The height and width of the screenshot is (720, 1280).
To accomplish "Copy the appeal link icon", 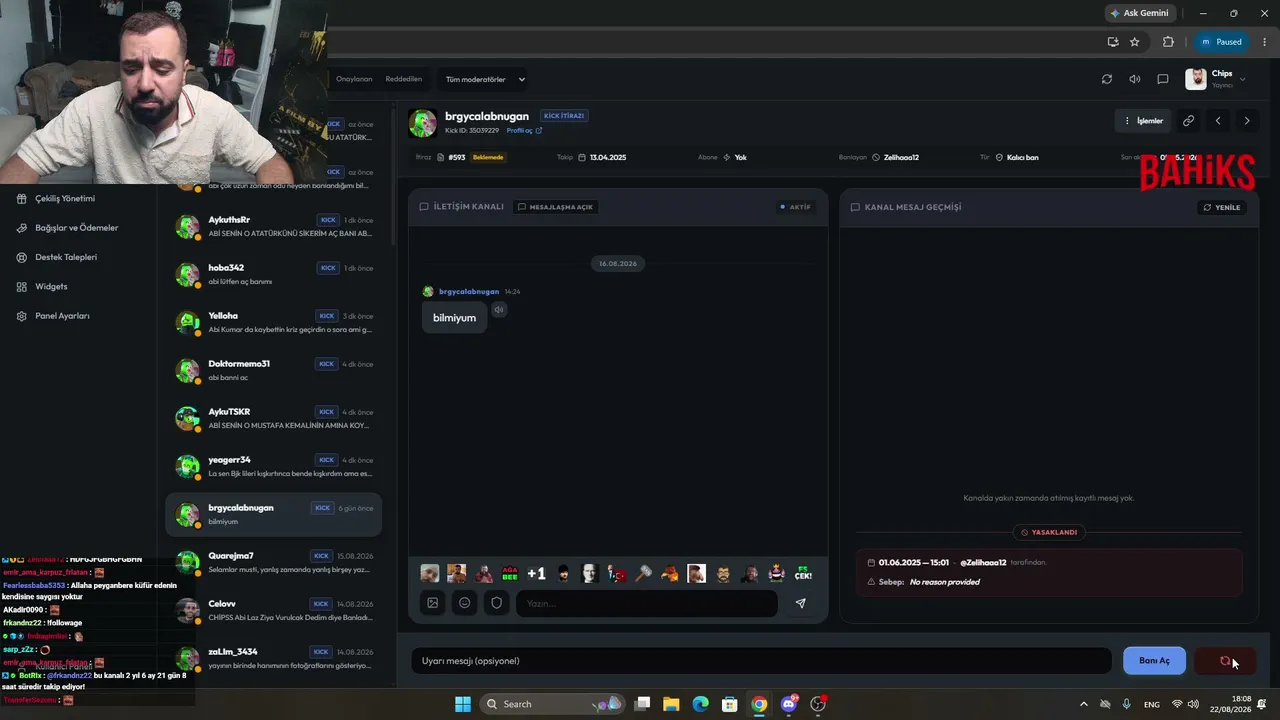I will point(1188,121).
